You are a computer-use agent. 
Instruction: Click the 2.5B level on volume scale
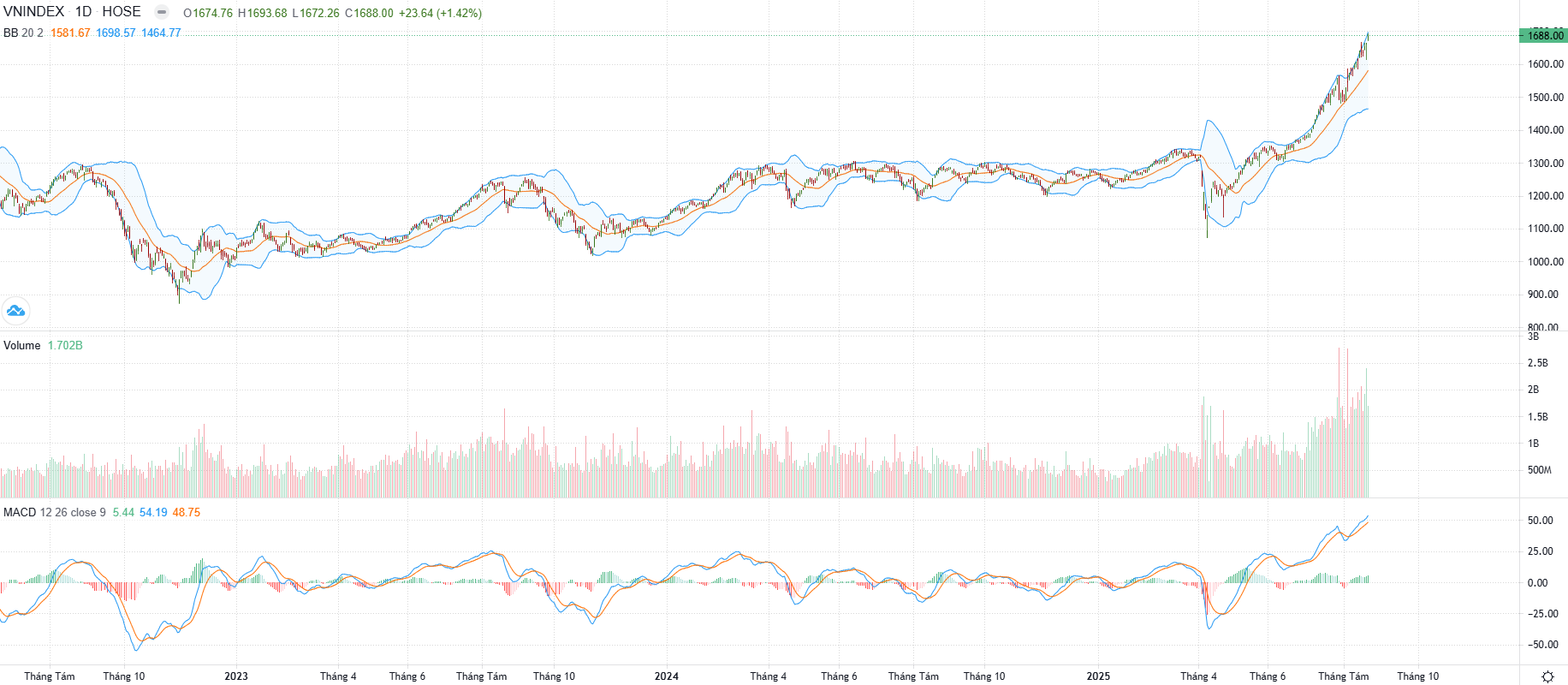pyautogui.click(x=1538, y=362)
